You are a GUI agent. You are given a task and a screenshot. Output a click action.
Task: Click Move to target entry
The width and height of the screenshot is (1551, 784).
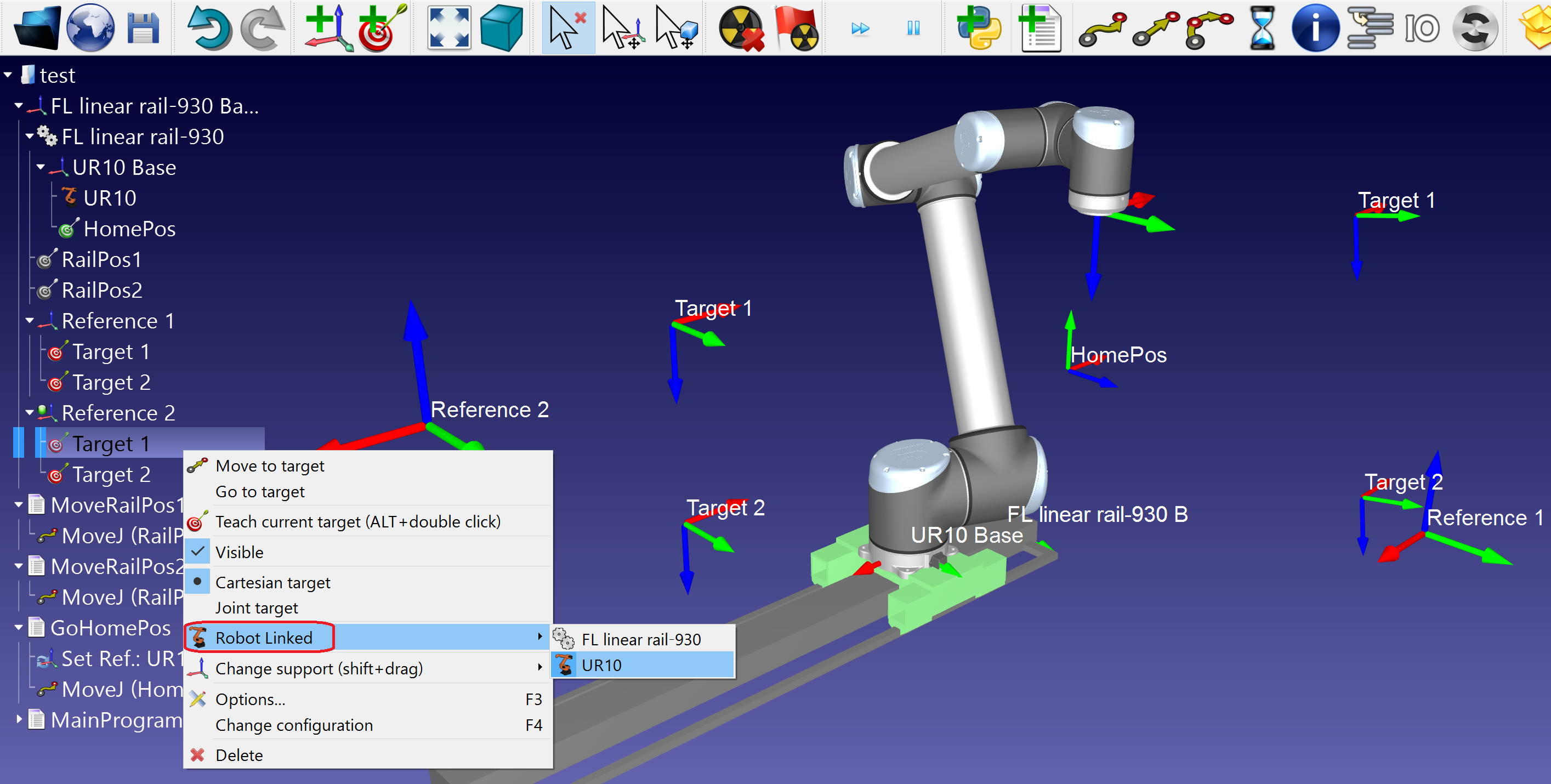click(270, 465)
